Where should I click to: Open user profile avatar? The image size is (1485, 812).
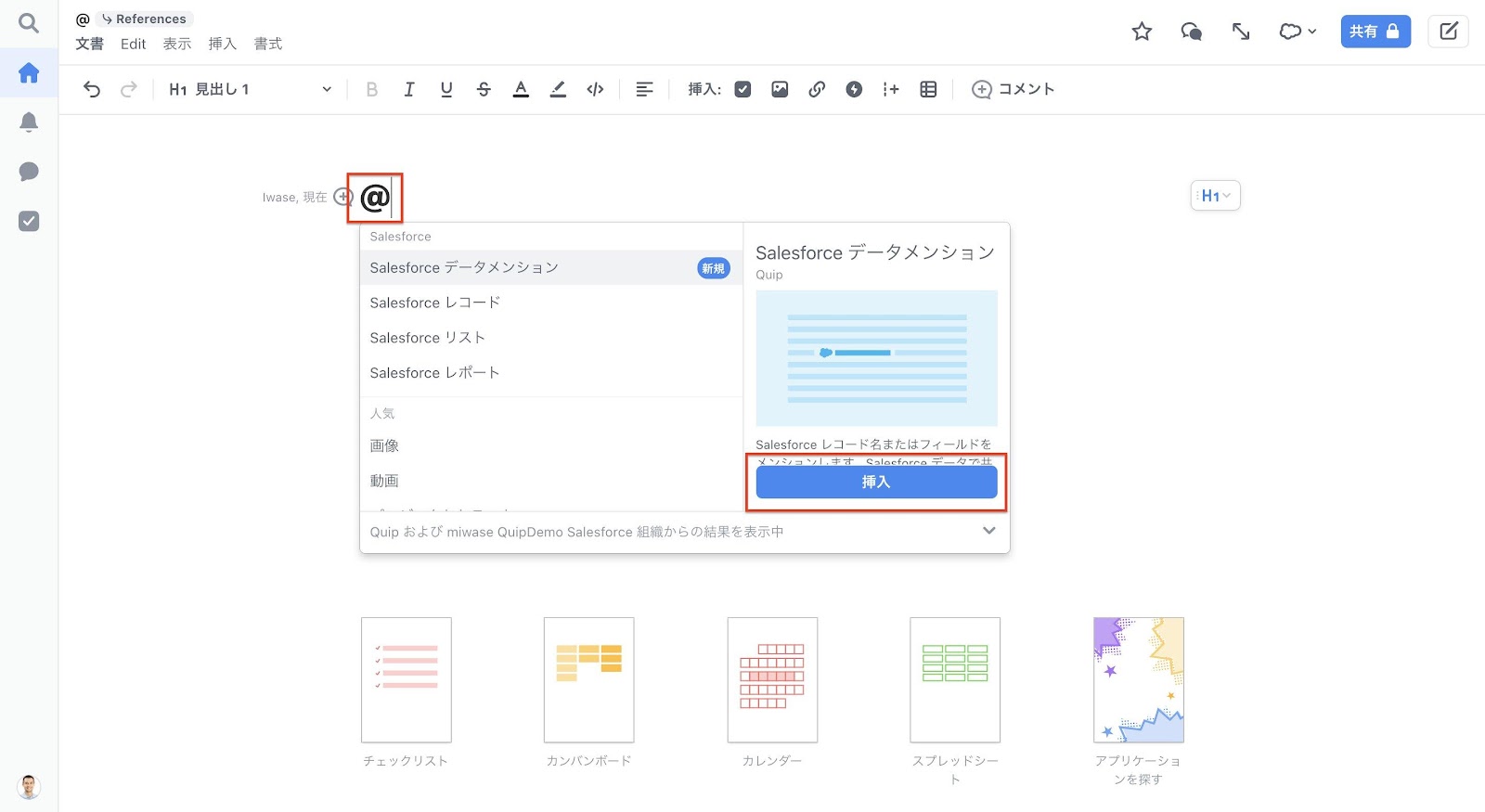(29, 787)
